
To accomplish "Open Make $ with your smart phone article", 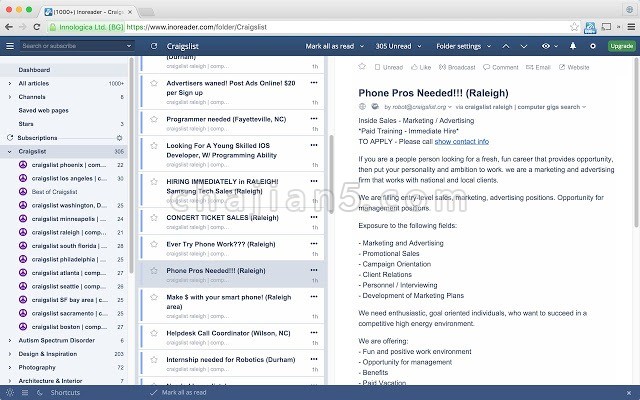I will point(229,302).
